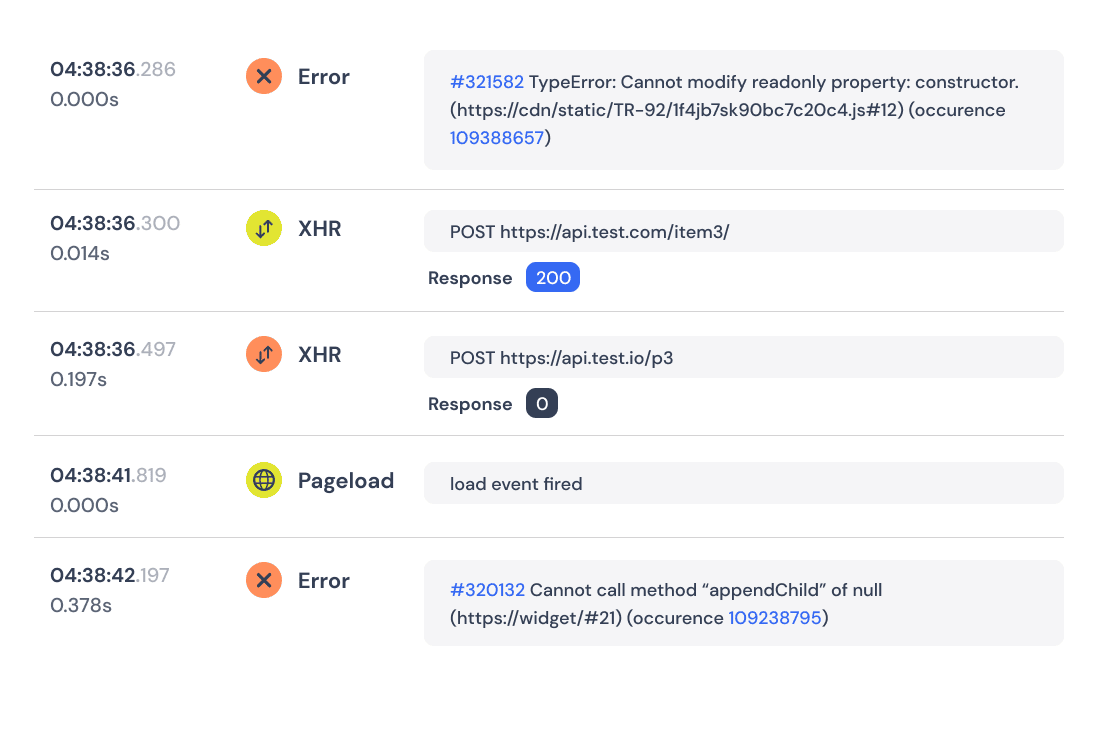Click the blue 200 response badge
The image size is (1098, 732).
click(552, 277)
